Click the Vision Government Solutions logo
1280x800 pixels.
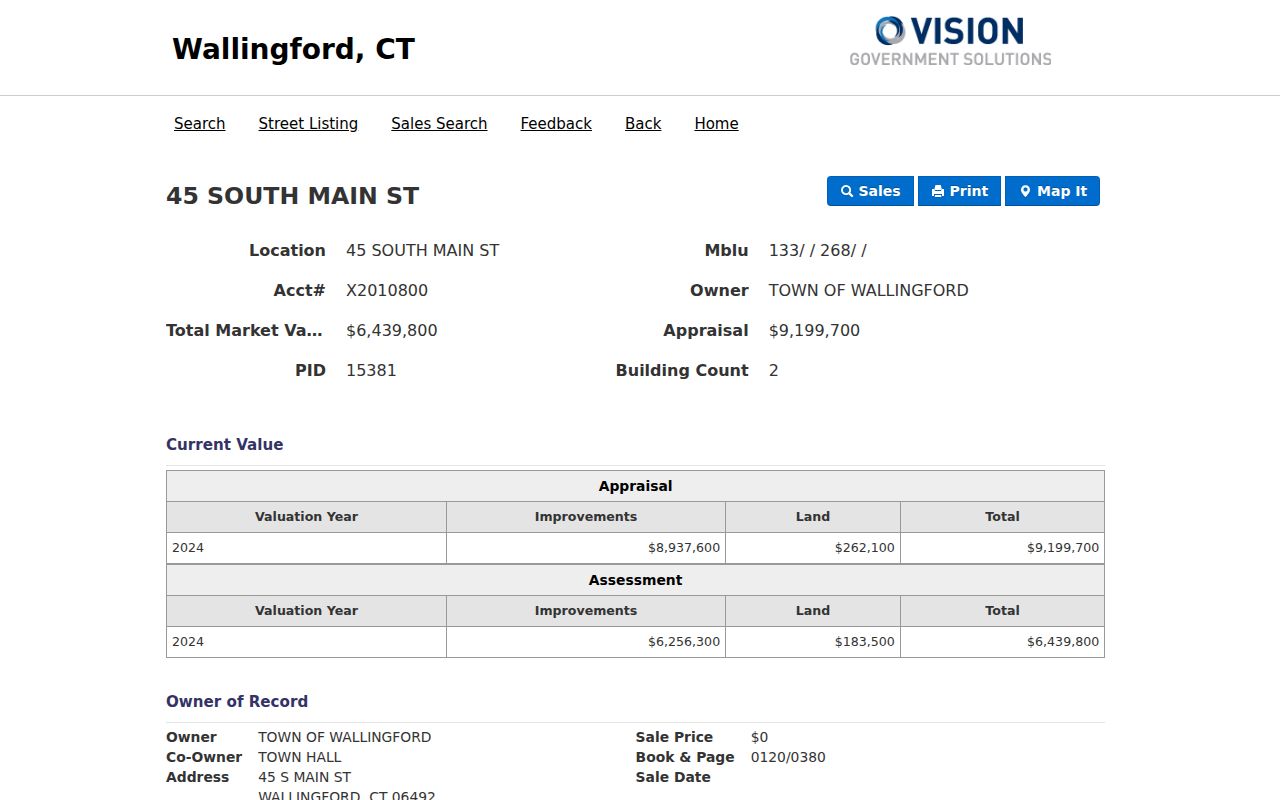(x=950, y=41)
